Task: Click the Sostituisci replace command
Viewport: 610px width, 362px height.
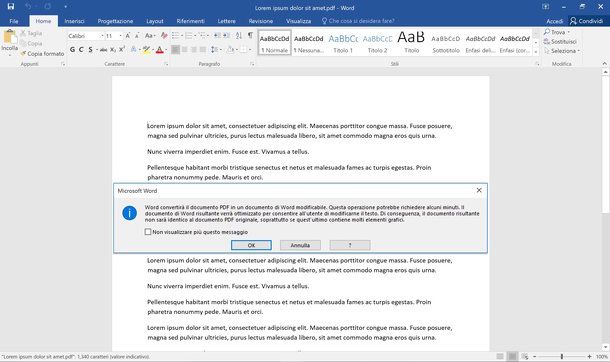Action: pos(560,42)
